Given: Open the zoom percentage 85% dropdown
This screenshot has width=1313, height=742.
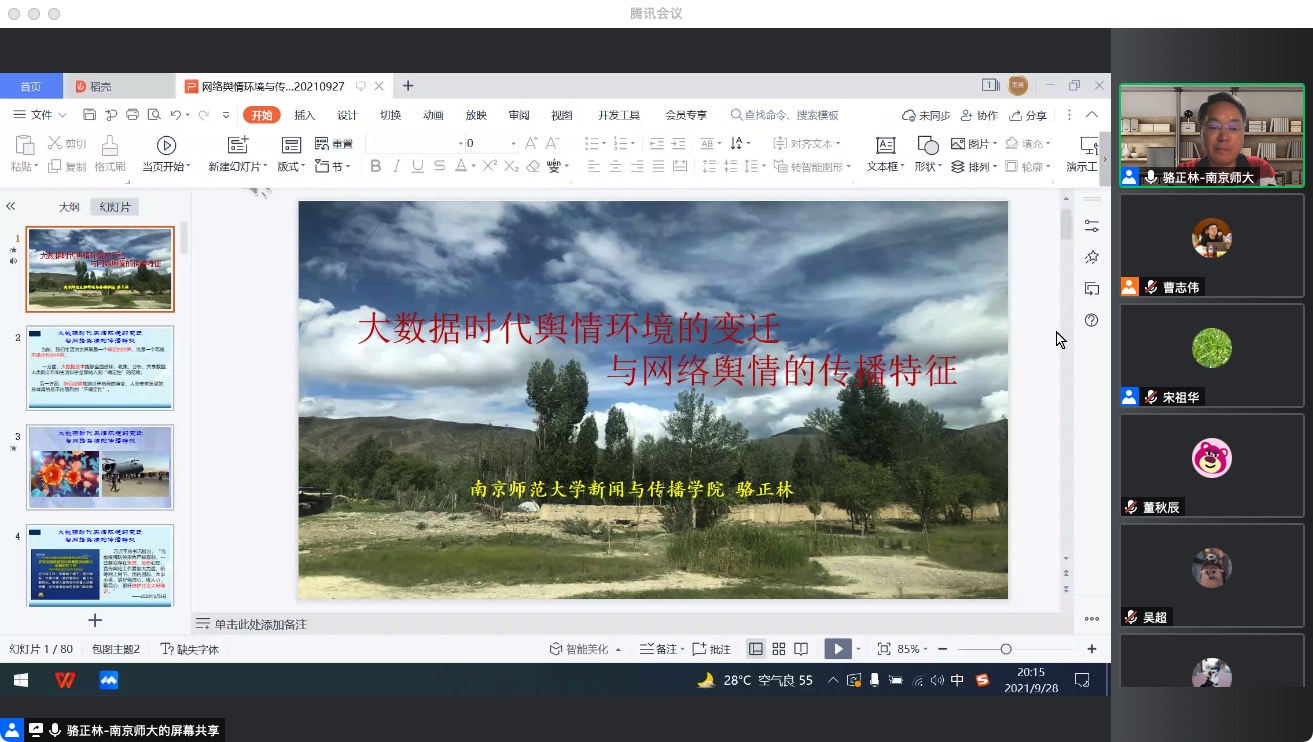Looking at the screenshot, I should coord(913,649).
